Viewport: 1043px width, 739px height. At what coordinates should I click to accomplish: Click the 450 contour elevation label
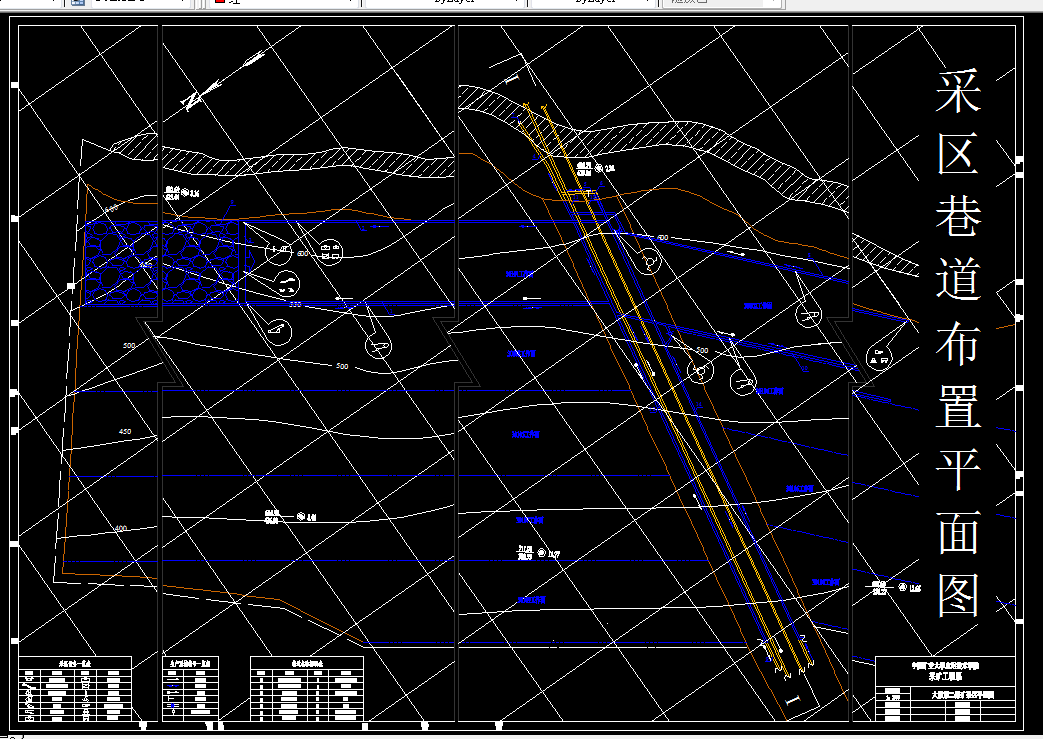[125, 432]
